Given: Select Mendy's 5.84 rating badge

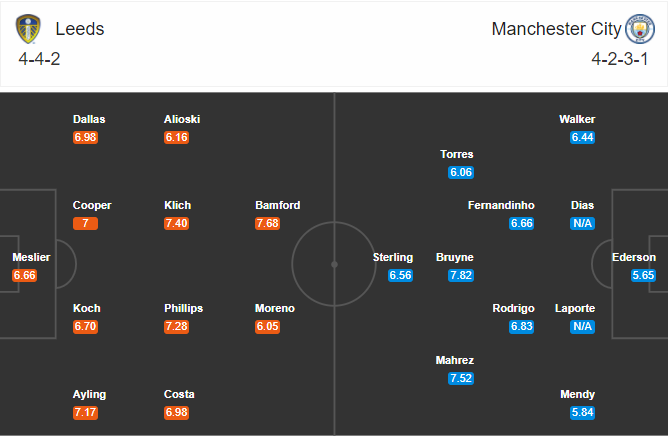Looking at the screenshot, I should 583,412.
